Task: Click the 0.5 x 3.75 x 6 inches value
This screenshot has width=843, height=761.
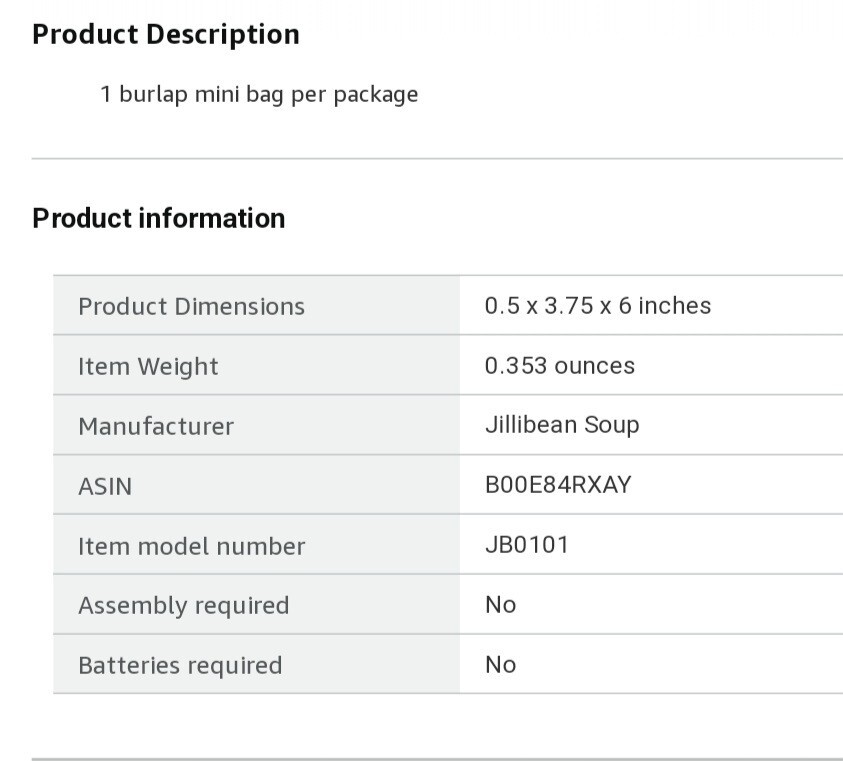Action: point(597,306)
